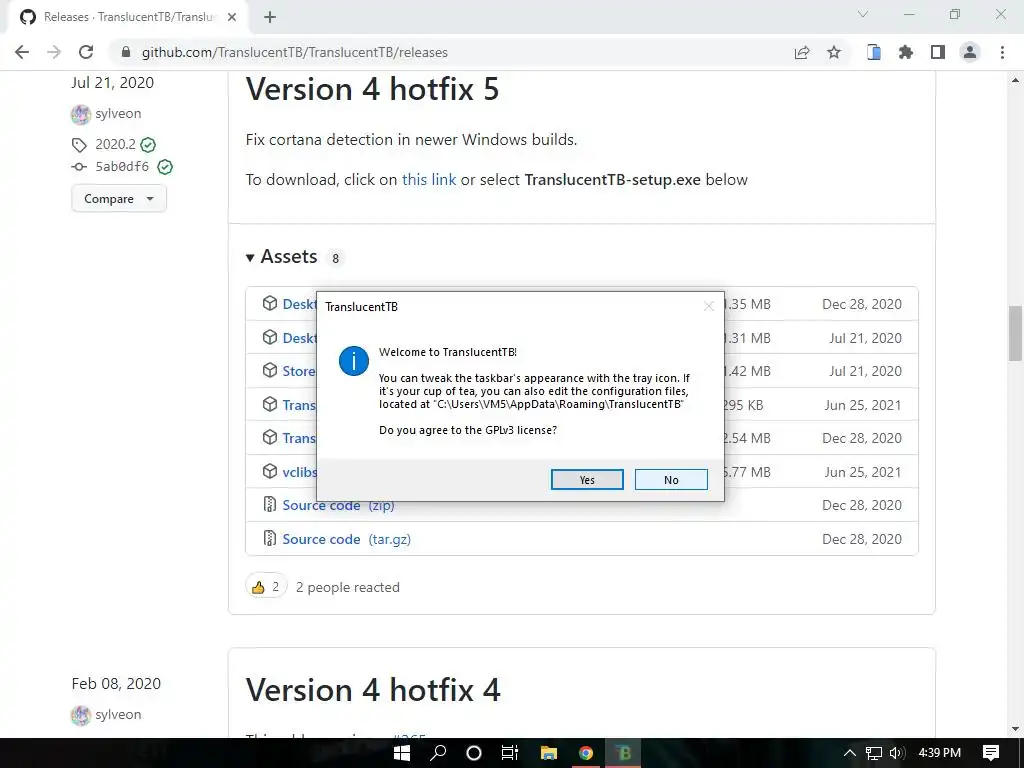The width and height of the screenshot is (1024, 768).
Task: Click the Version 4 hotfix 4 heading
Action: tap(373, 690)
